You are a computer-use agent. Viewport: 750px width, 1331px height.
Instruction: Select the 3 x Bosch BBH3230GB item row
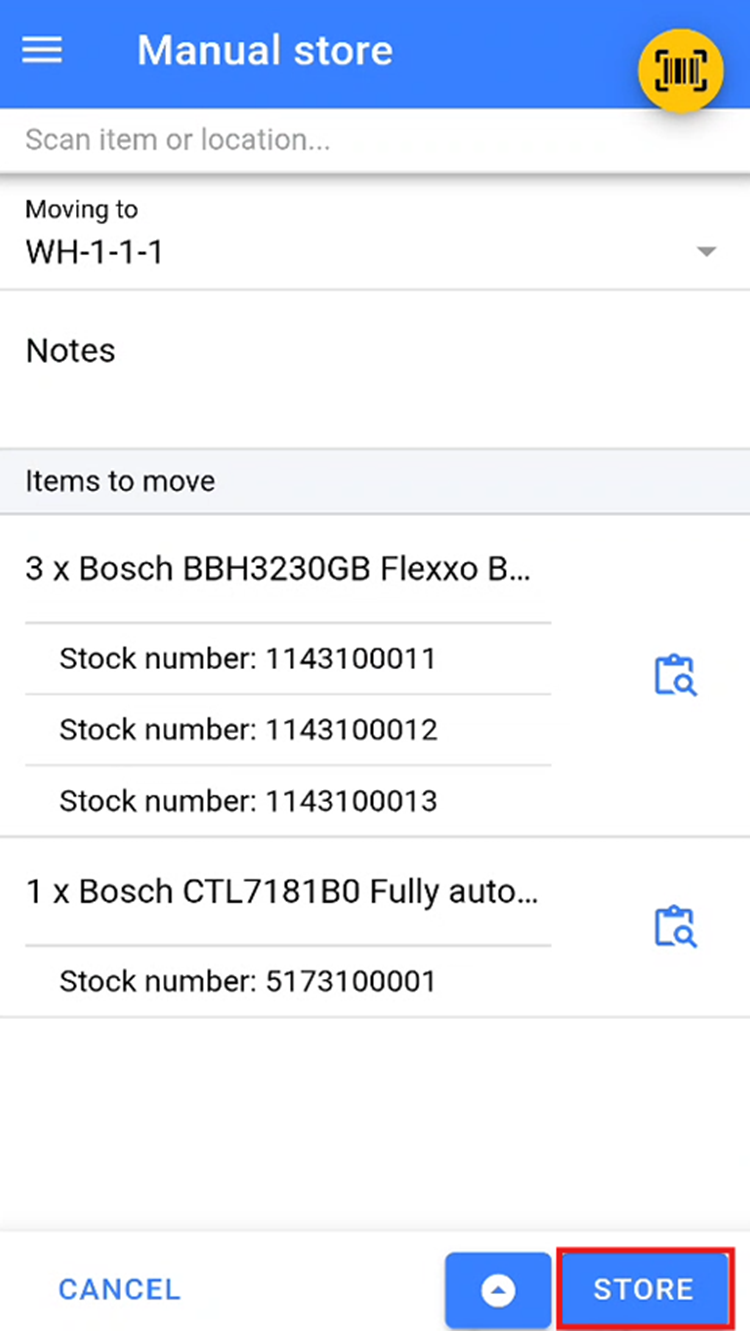click(279, 569)
